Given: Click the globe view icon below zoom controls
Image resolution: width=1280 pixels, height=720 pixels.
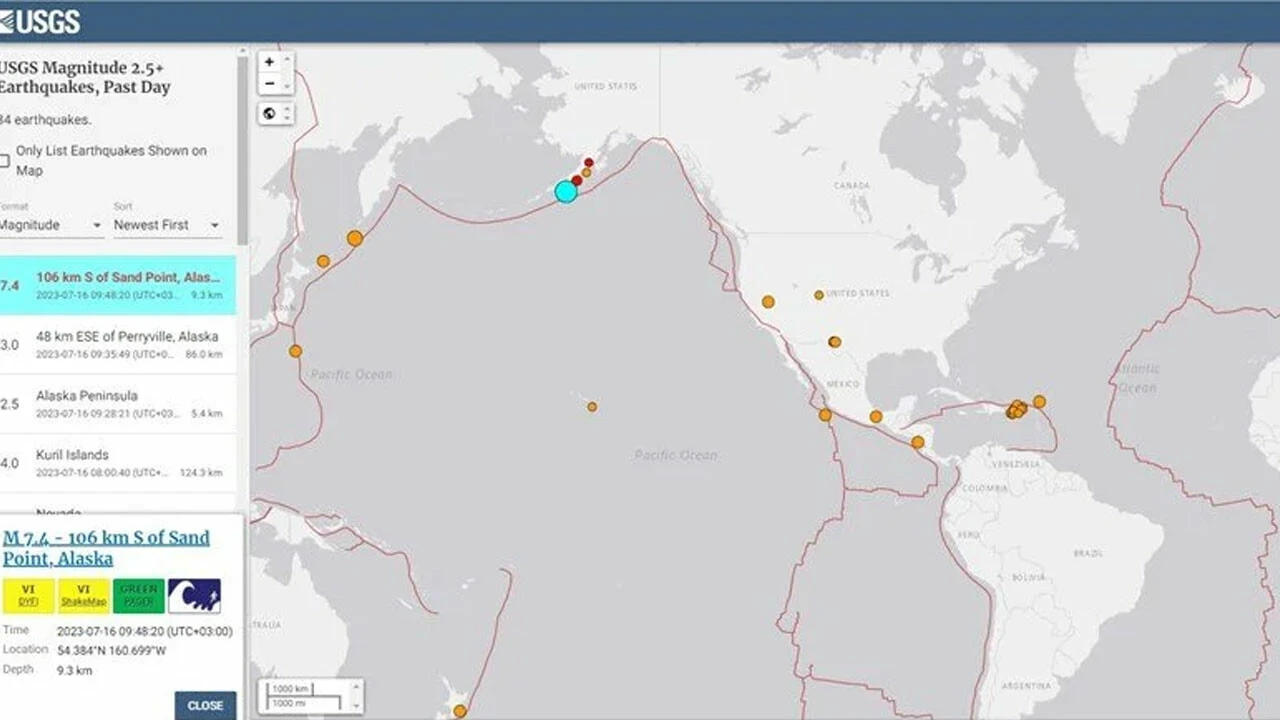Looking at the screenshot, I should (x=268, y=113).
